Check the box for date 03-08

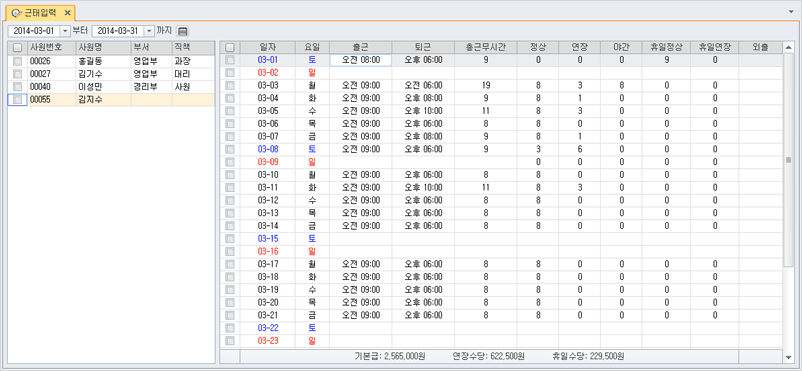pos(230,149)
